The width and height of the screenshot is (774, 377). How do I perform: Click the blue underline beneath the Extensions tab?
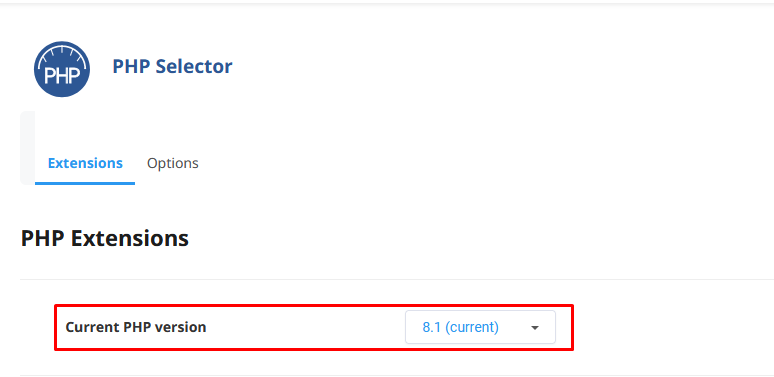(x=85, y=184)
